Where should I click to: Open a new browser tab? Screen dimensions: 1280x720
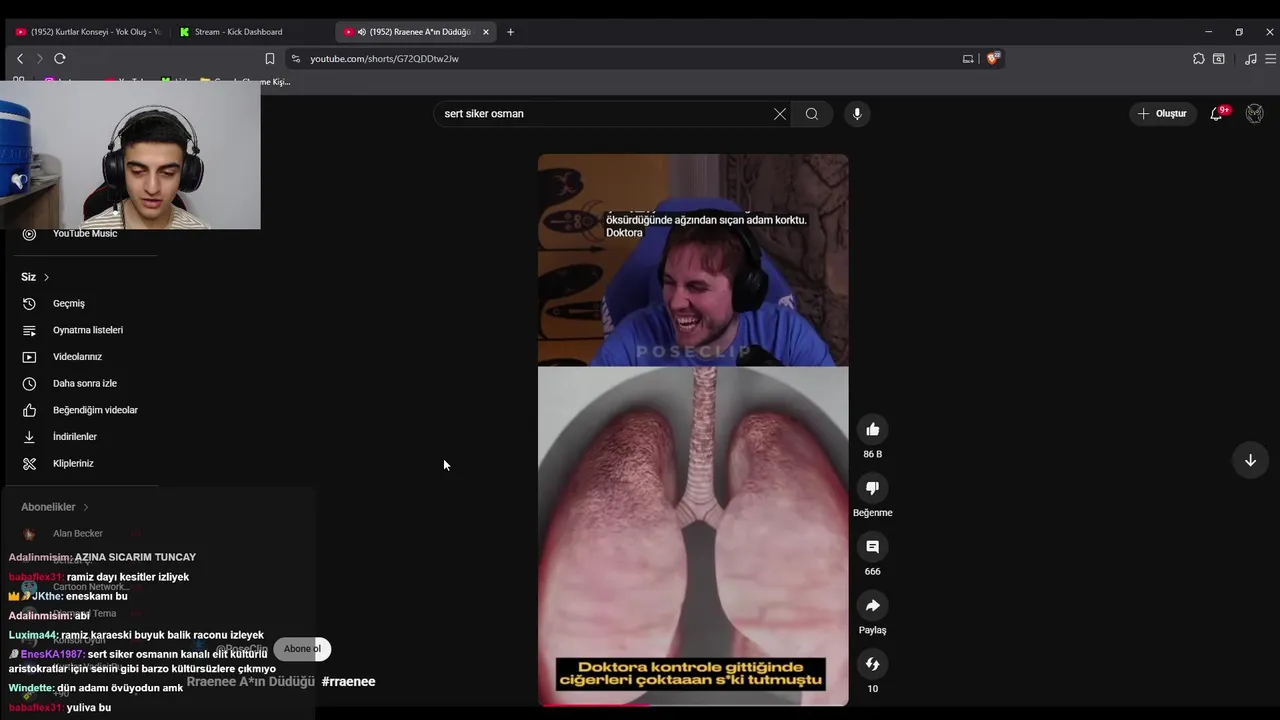(510, 32)
